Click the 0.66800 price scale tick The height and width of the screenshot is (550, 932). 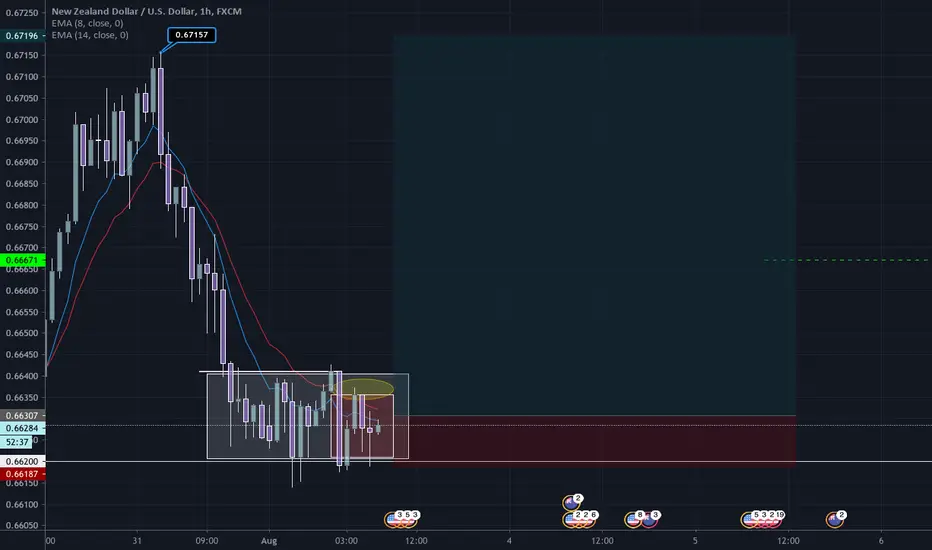click(22, 205)
